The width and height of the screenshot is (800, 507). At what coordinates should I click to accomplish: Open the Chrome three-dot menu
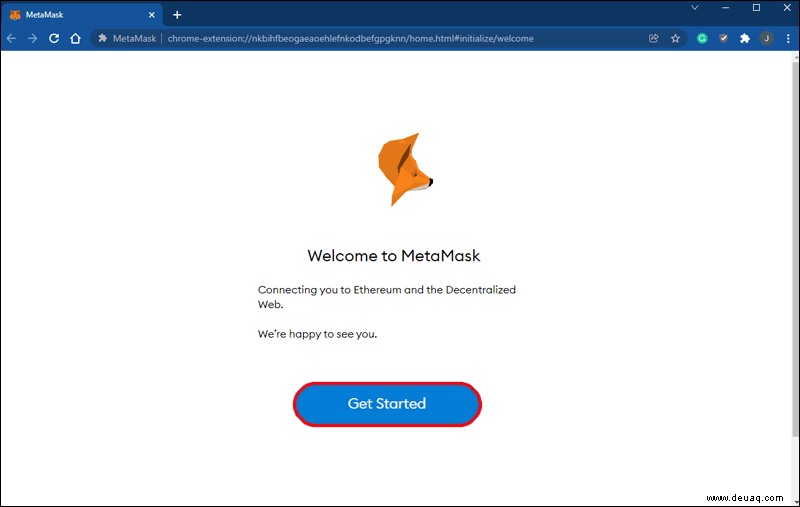(788, 38)
